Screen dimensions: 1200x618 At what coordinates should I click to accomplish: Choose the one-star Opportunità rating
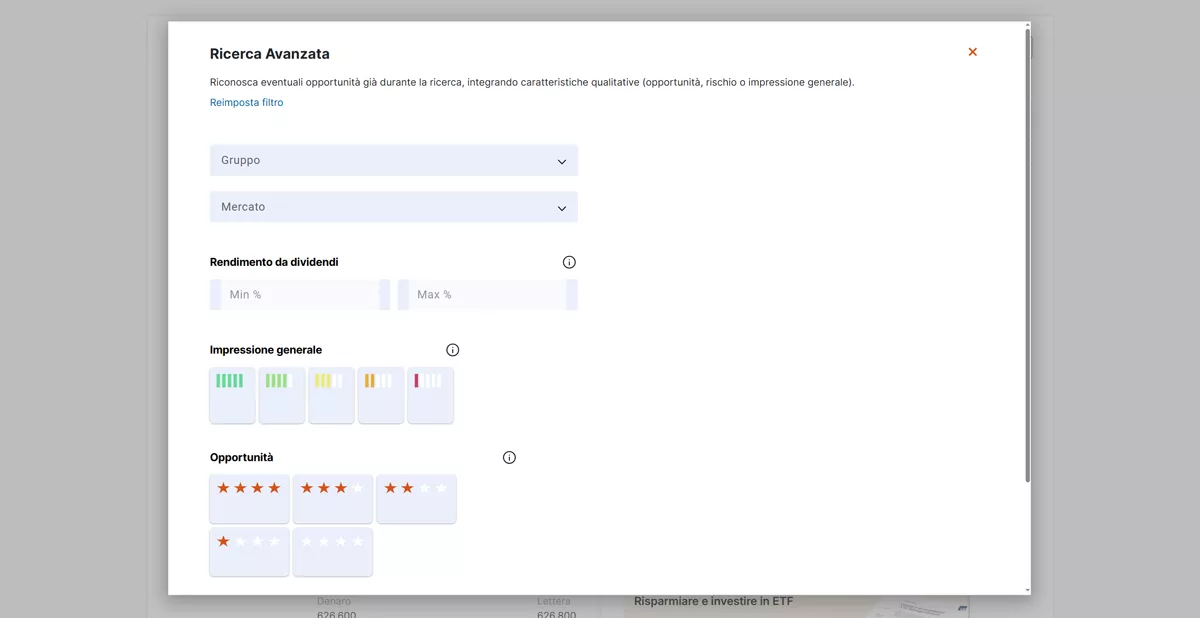tap(249, 552)
